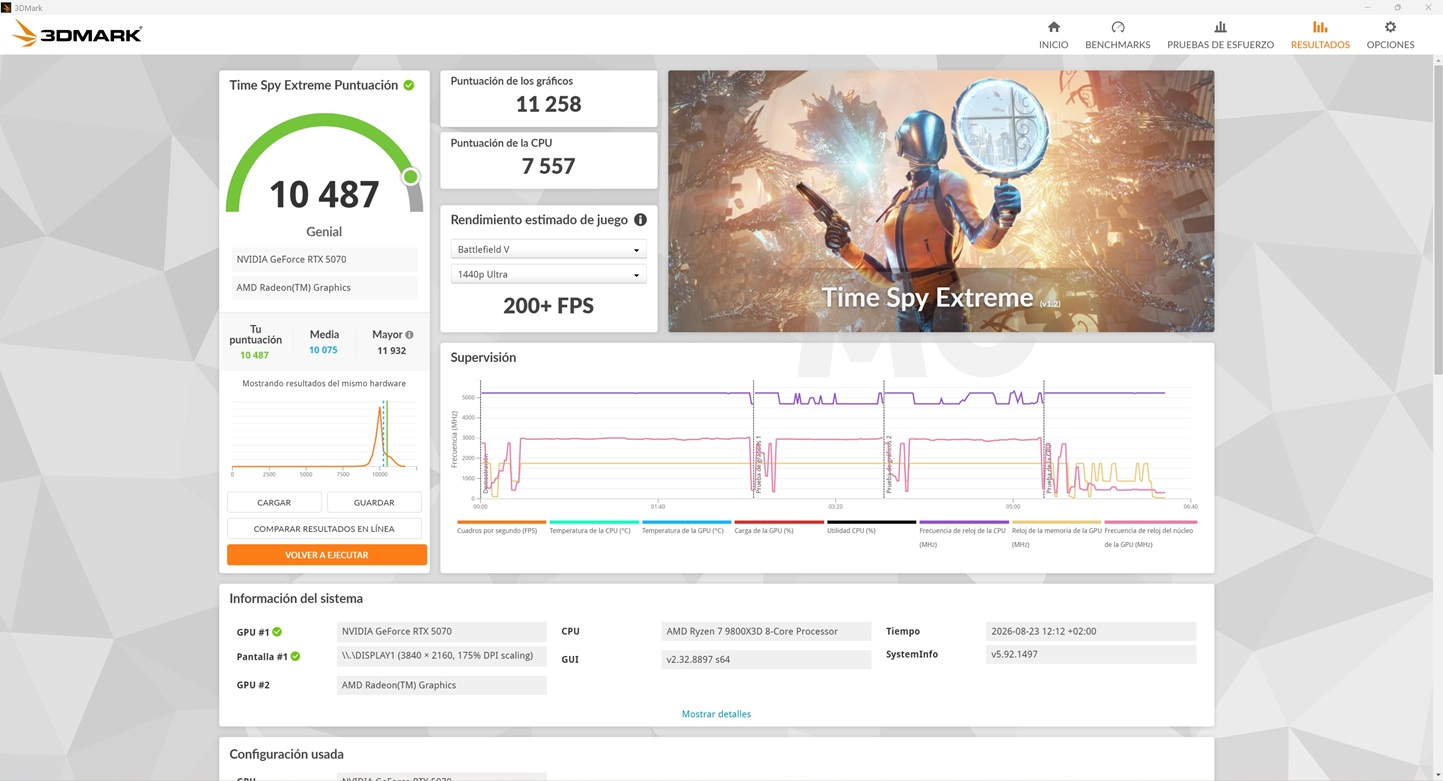Click the score distribution histogram
Viewport: 1443px width, 781px height.
point(324,437)
